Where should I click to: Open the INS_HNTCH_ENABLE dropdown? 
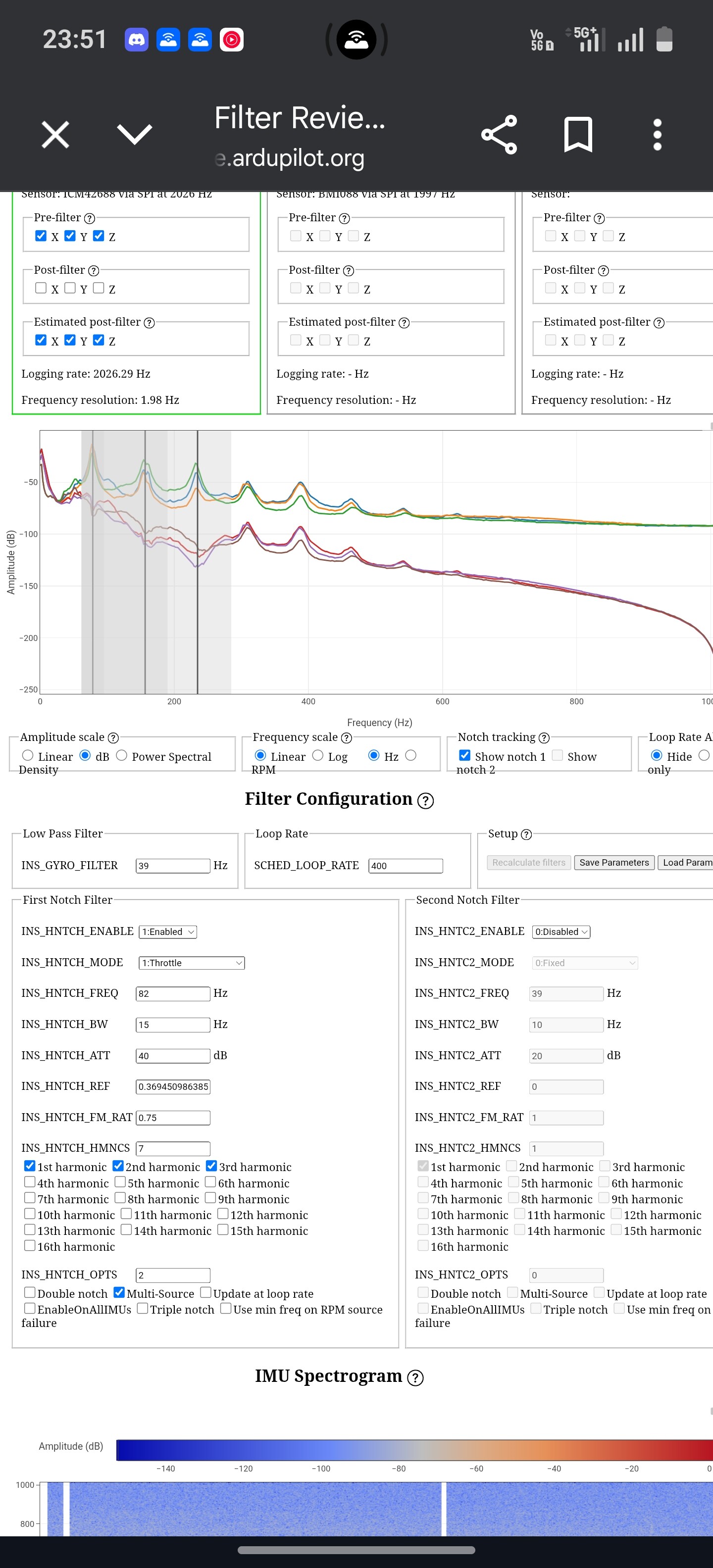click(168, 932)
